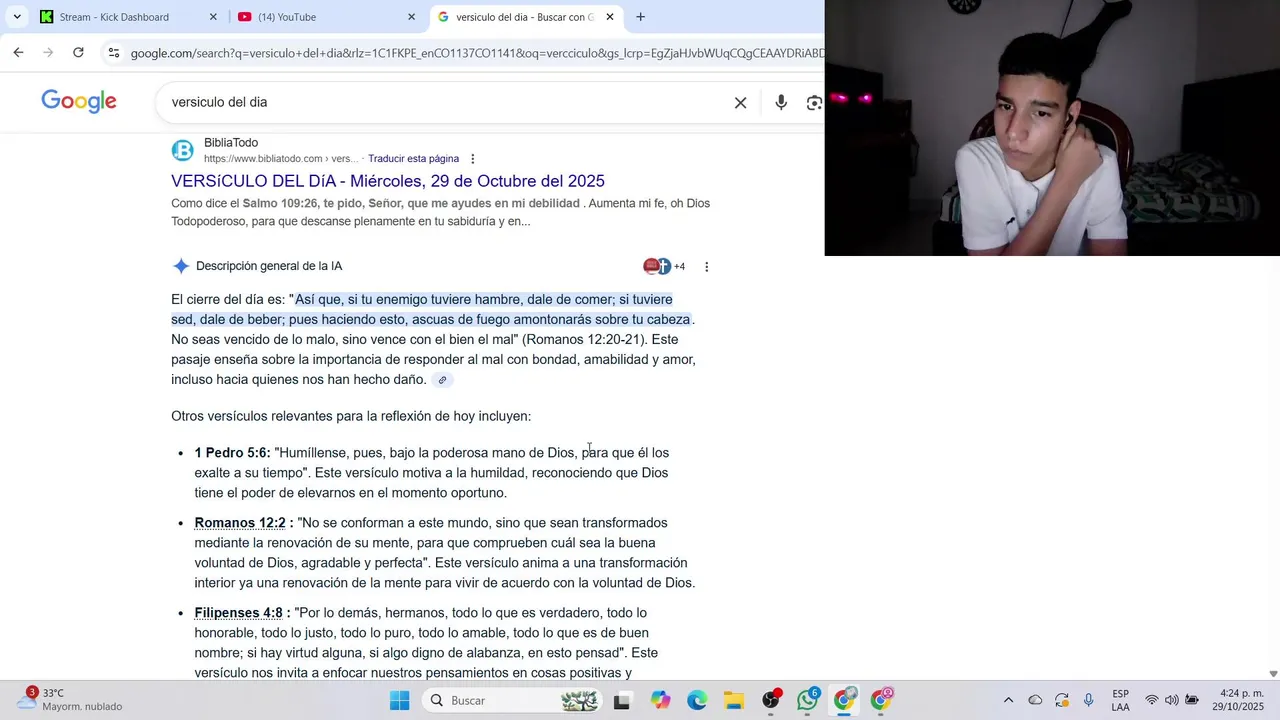Click the citation link icon after paragraph
The image size is (1280, 720).
click(442, 380)
